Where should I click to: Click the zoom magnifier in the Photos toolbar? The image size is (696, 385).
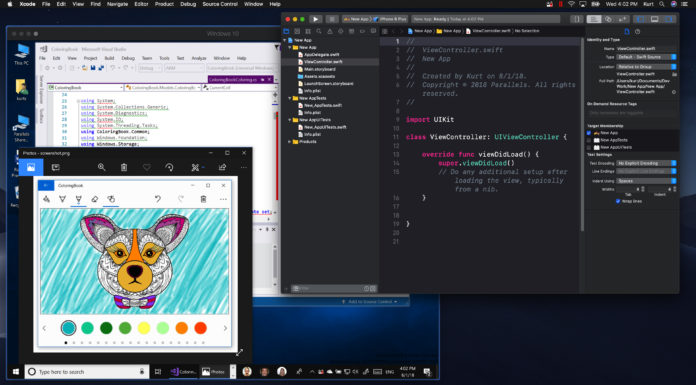pyautogui.click(x=102, y=167)
